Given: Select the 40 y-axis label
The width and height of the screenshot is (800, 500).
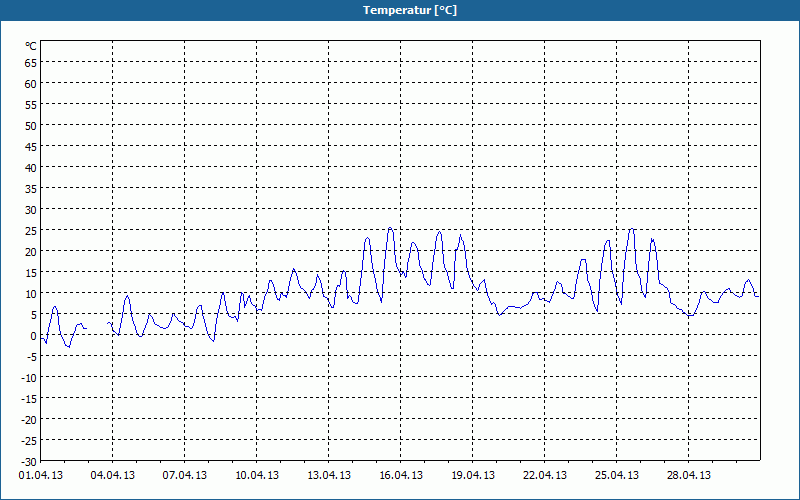Looking at the screenshot, I should [31, 168].
